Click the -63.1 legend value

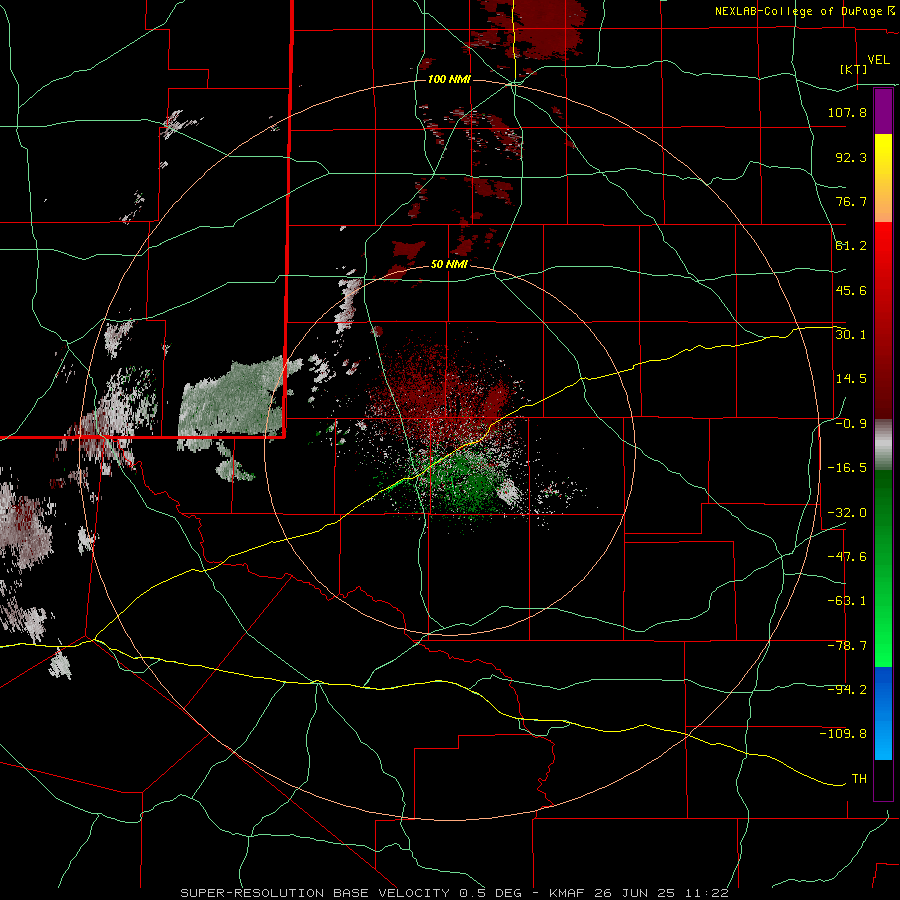click(x=847, y=601)
